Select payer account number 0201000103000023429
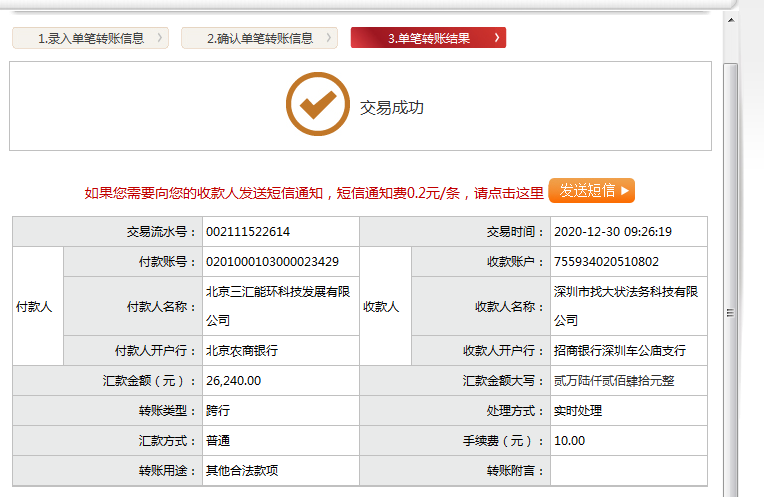The height and width of the screenshot is (497, 764). (x=272, y=262)
